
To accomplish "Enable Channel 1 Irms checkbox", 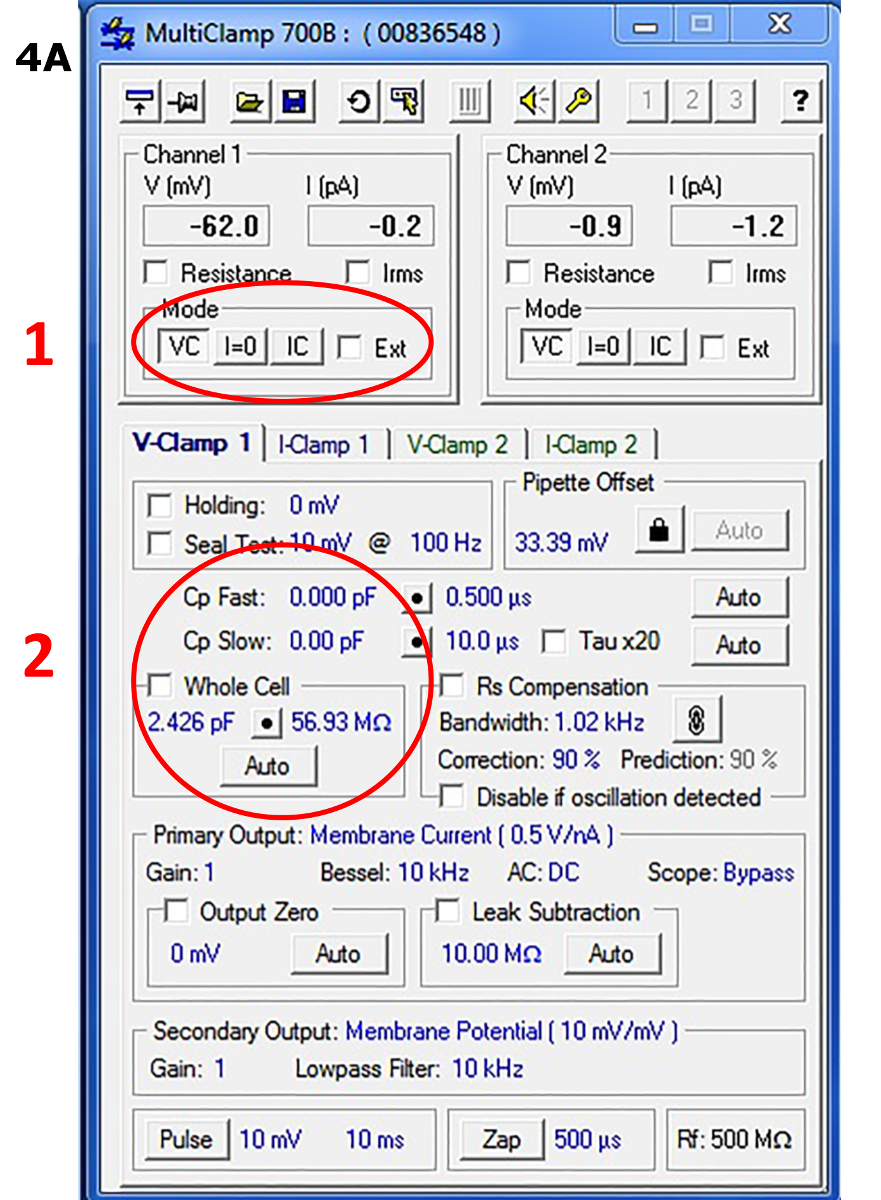I will (x=358, y=273).
